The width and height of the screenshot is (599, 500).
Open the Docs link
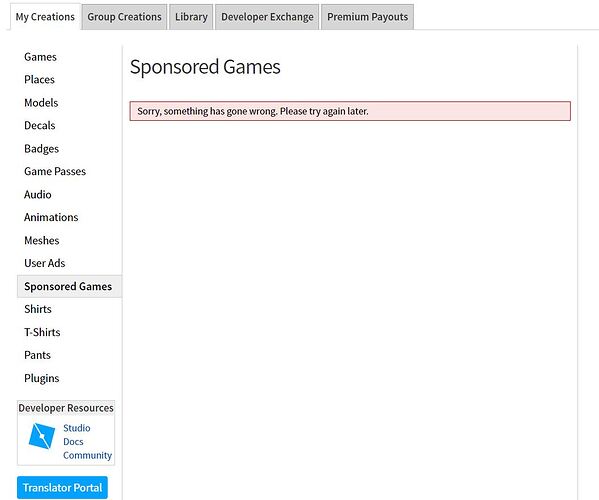[73, 442]
